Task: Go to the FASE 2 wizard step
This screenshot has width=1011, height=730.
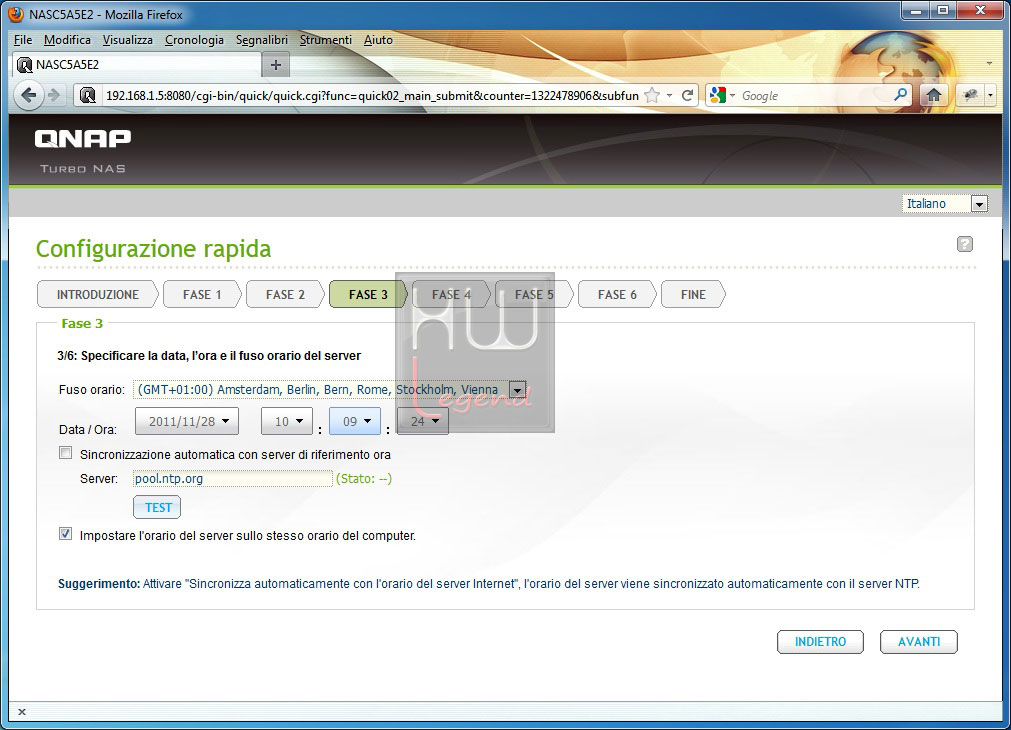Action: pyautogui.click(x=285, y=295)
